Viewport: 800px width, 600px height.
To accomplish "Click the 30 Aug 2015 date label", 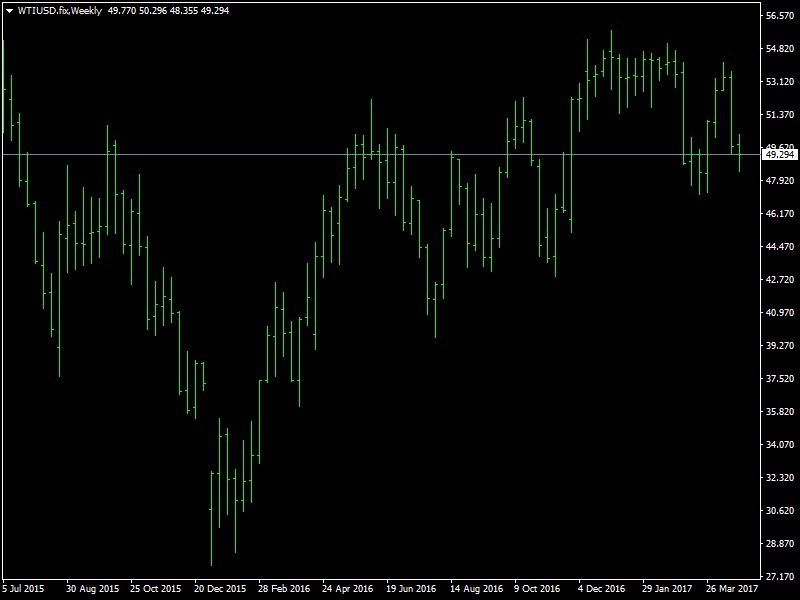I will pyautogui.click(x=92, y=589).
